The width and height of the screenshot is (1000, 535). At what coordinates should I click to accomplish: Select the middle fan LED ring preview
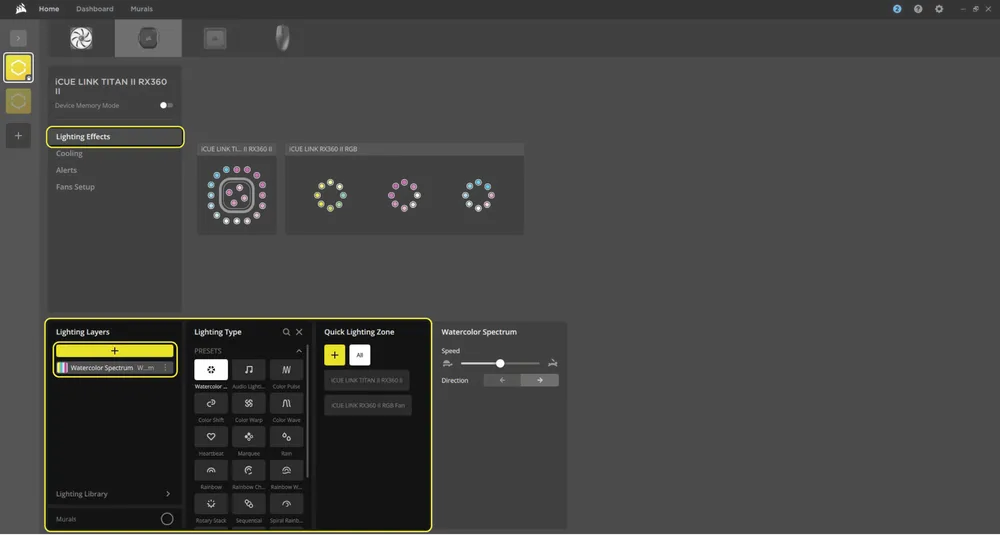tap(404, 195)
